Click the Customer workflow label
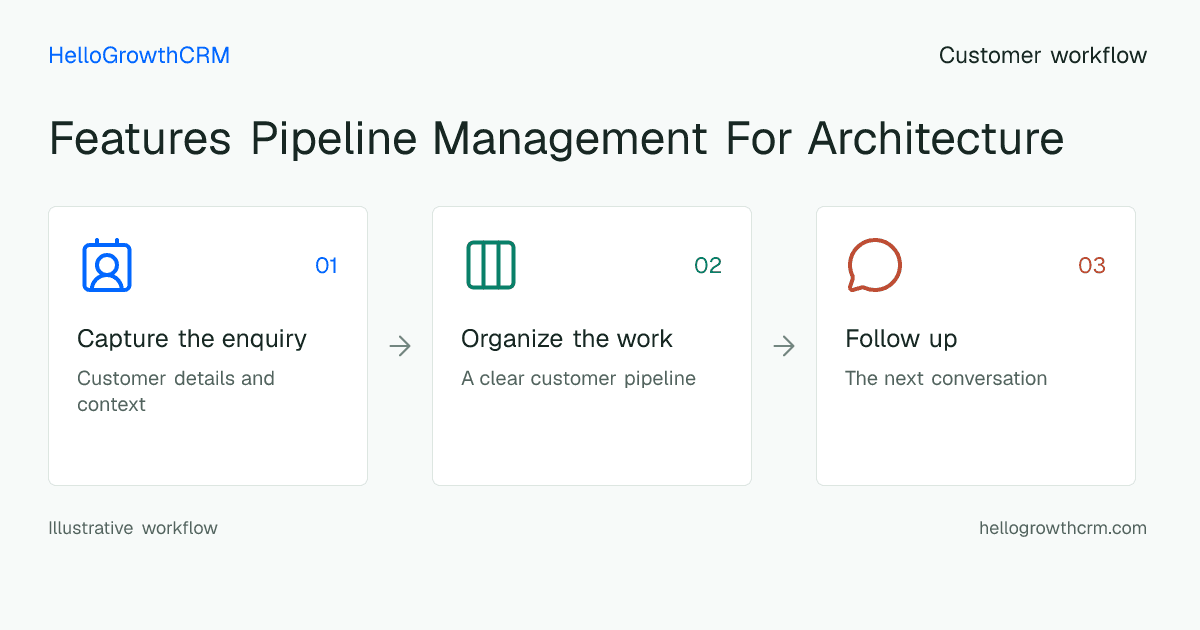 pos(1043,56)
